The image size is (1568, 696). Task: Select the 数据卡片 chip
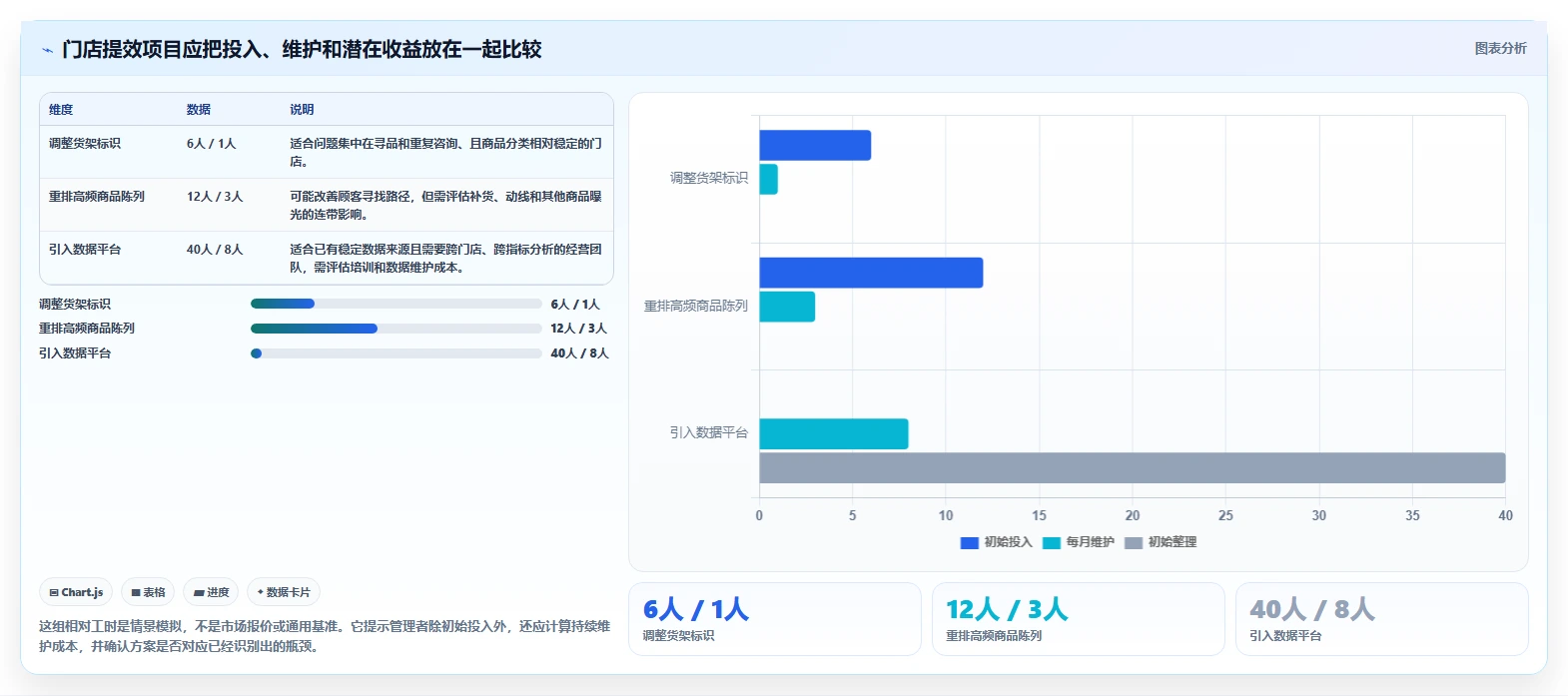point(284,592)
